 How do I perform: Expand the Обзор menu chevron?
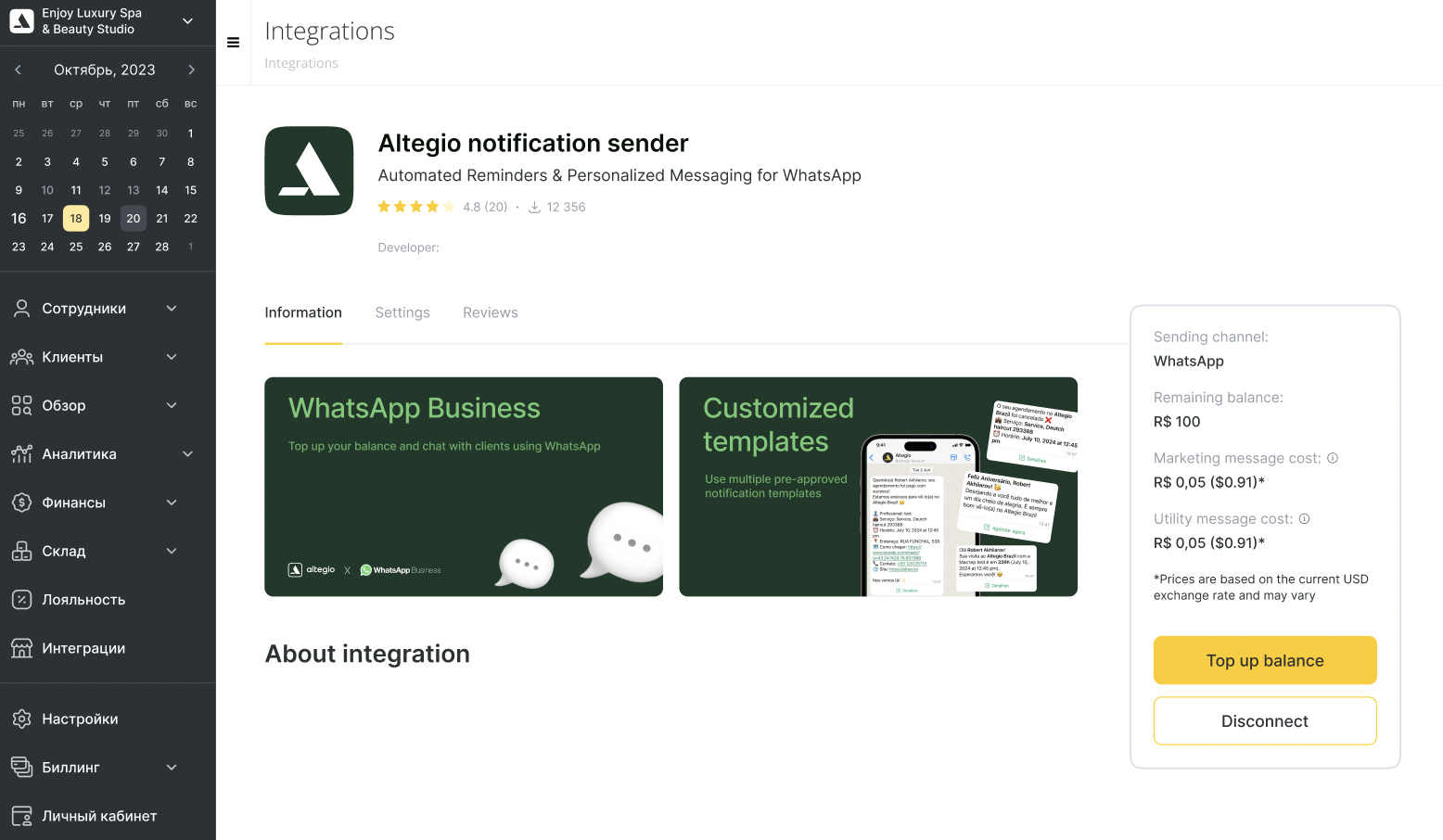click(x=172, y=405)
